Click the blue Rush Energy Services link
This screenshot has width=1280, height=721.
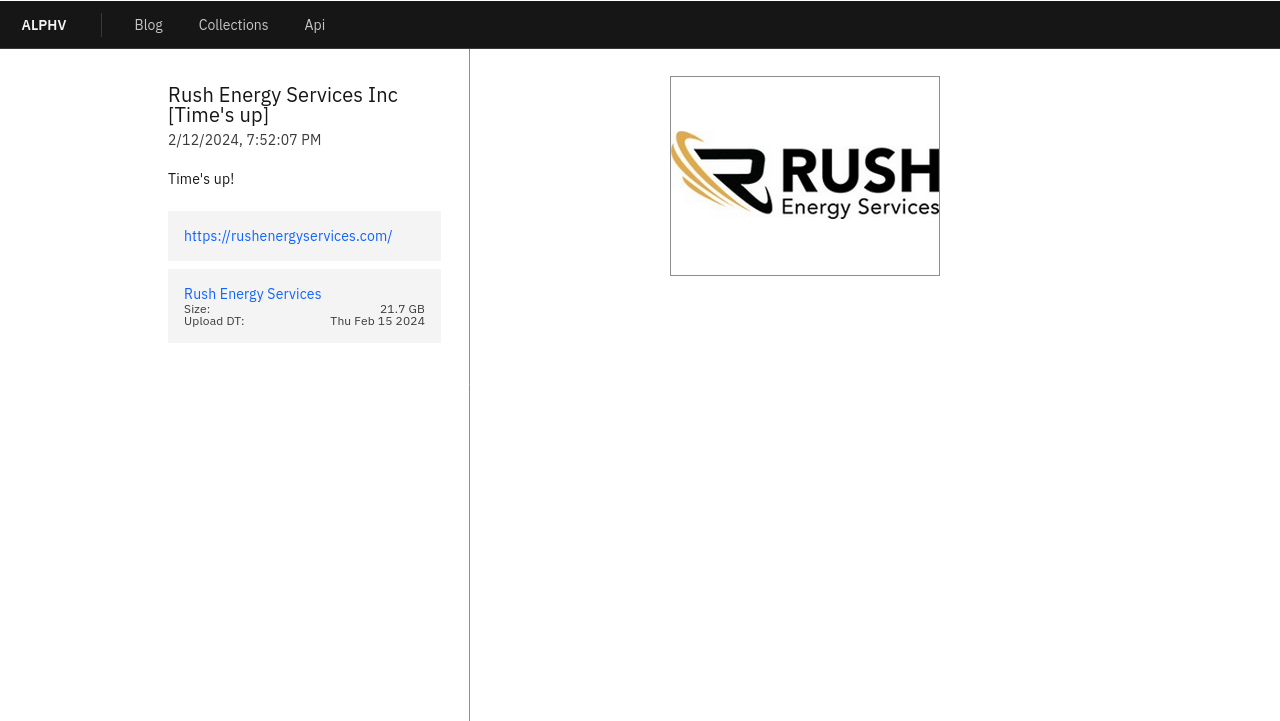point(252,294)
